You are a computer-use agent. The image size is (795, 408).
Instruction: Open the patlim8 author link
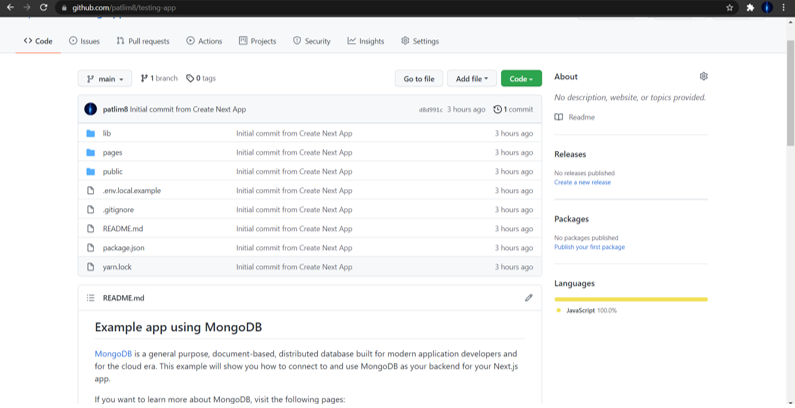115,109
